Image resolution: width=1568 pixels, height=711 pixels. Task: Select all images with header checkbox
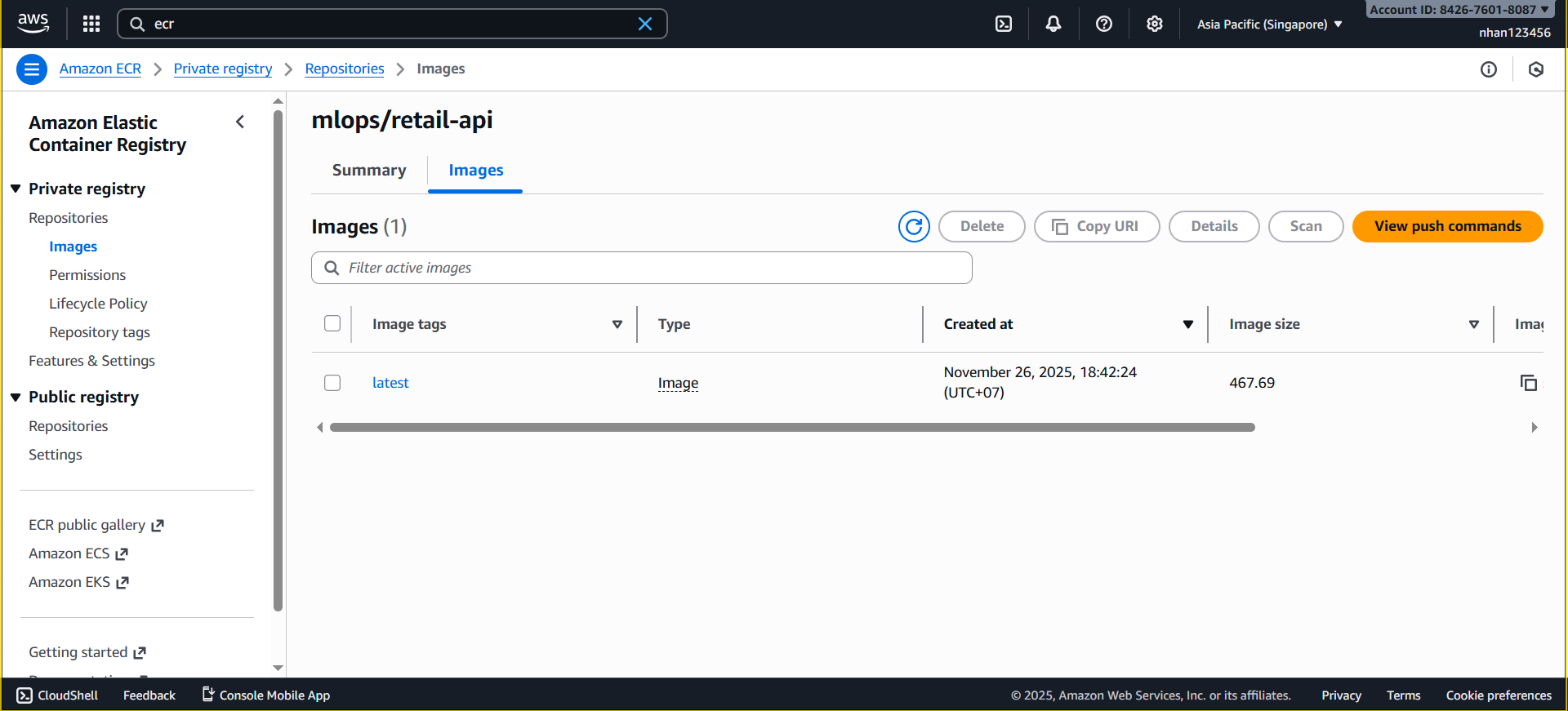point(332,323)
